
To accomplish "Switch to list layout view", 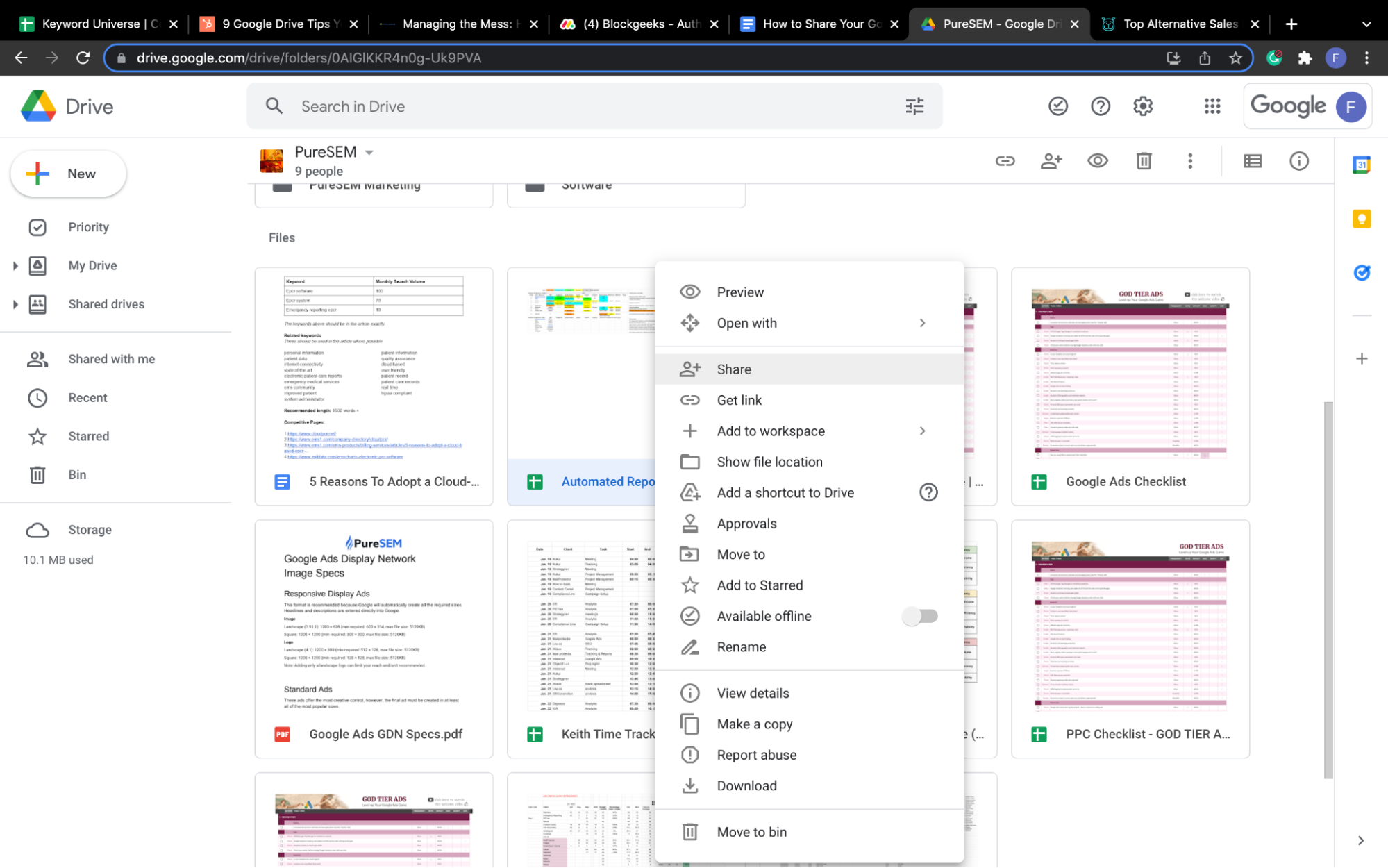I will click(x=1253, y=161).
